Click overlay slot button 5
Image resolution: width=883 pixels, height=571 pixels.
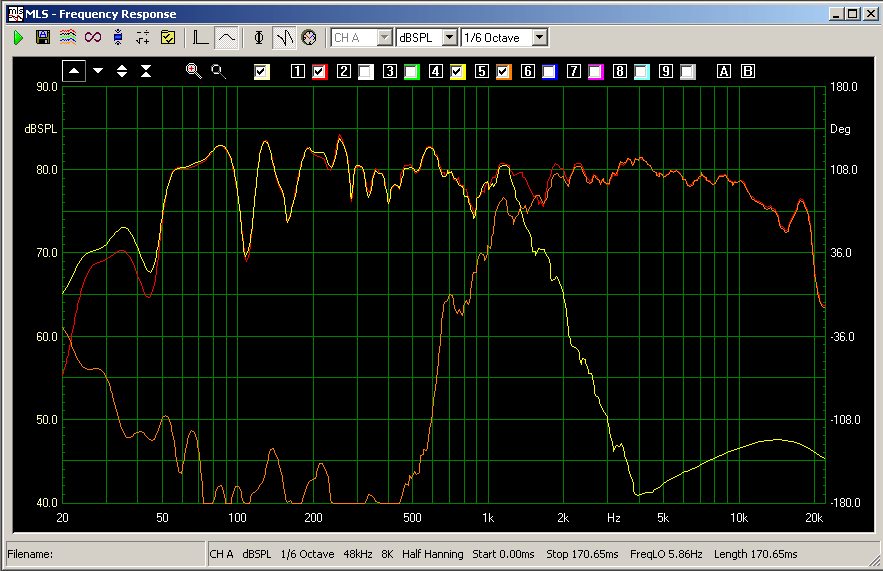(x=481, y=71)
